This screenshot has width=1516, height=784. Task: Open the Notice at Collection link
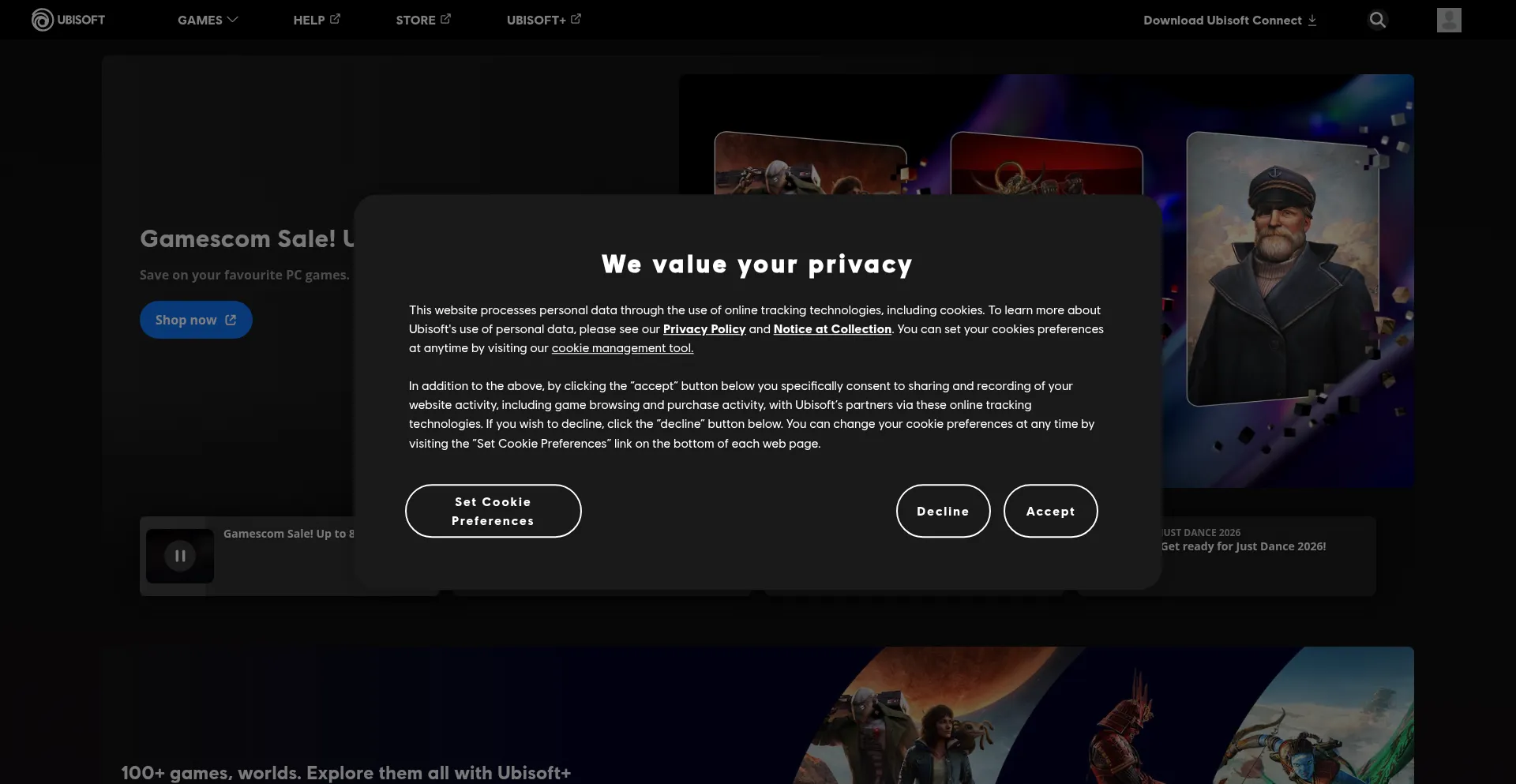[x=832, y=329]
